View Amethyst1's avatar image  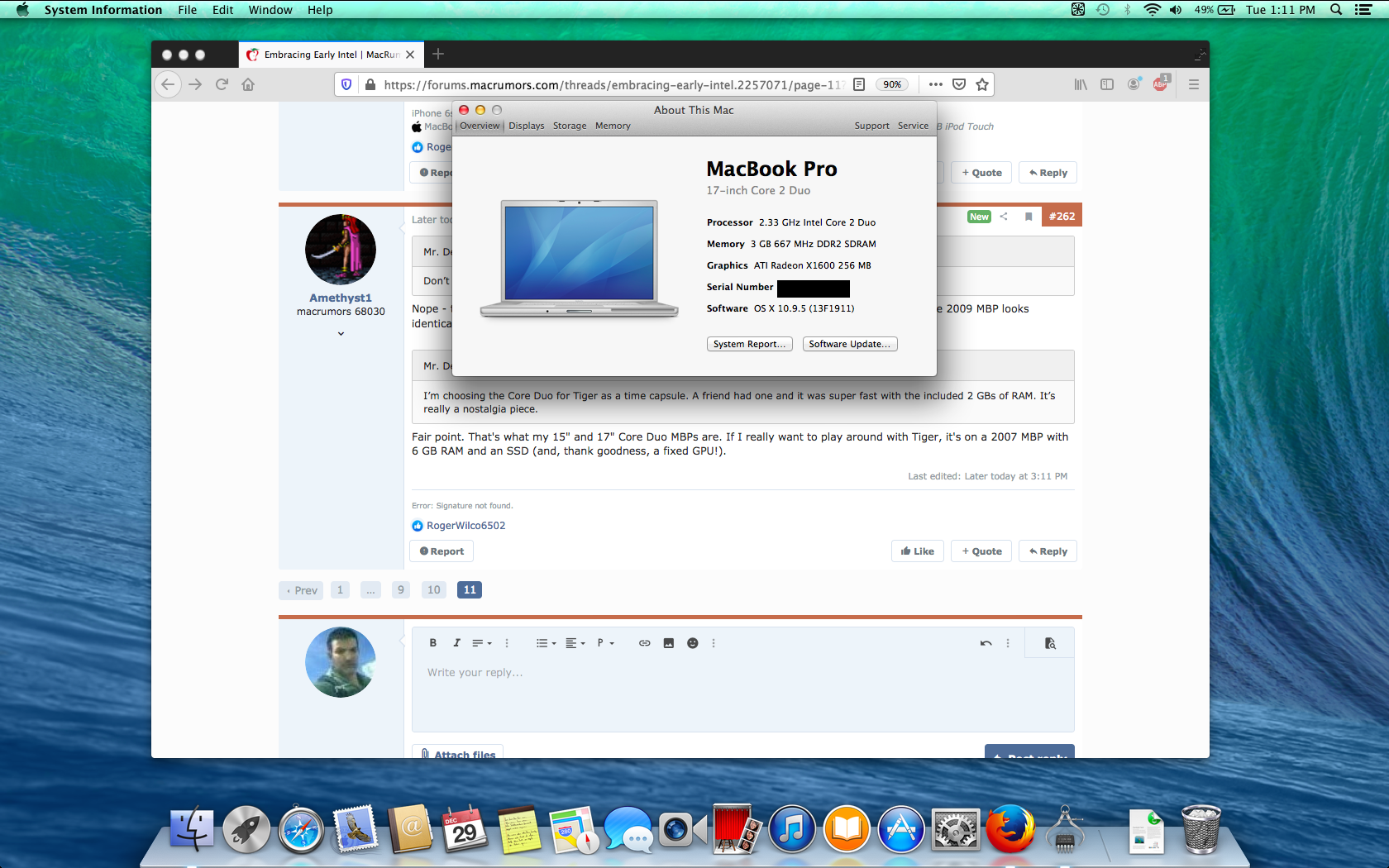tap(341, 250)
